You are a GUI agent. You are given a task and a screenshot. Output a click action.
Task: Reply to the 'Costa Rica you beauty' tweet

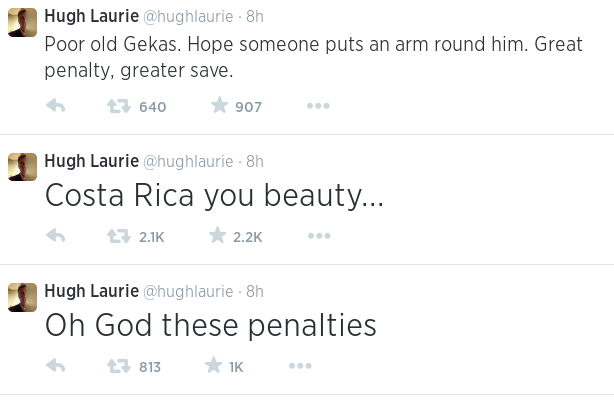click(56, 236)
